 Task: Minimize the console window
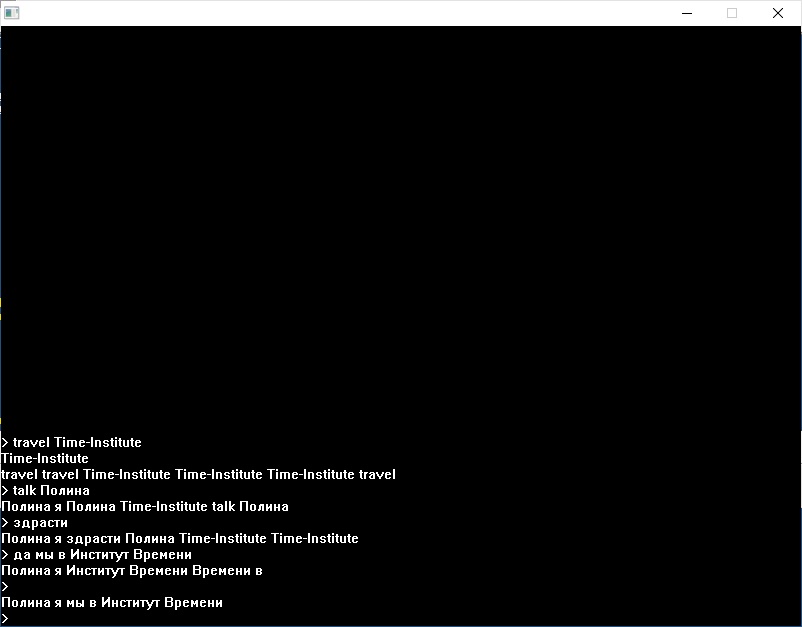coord(687,13)
